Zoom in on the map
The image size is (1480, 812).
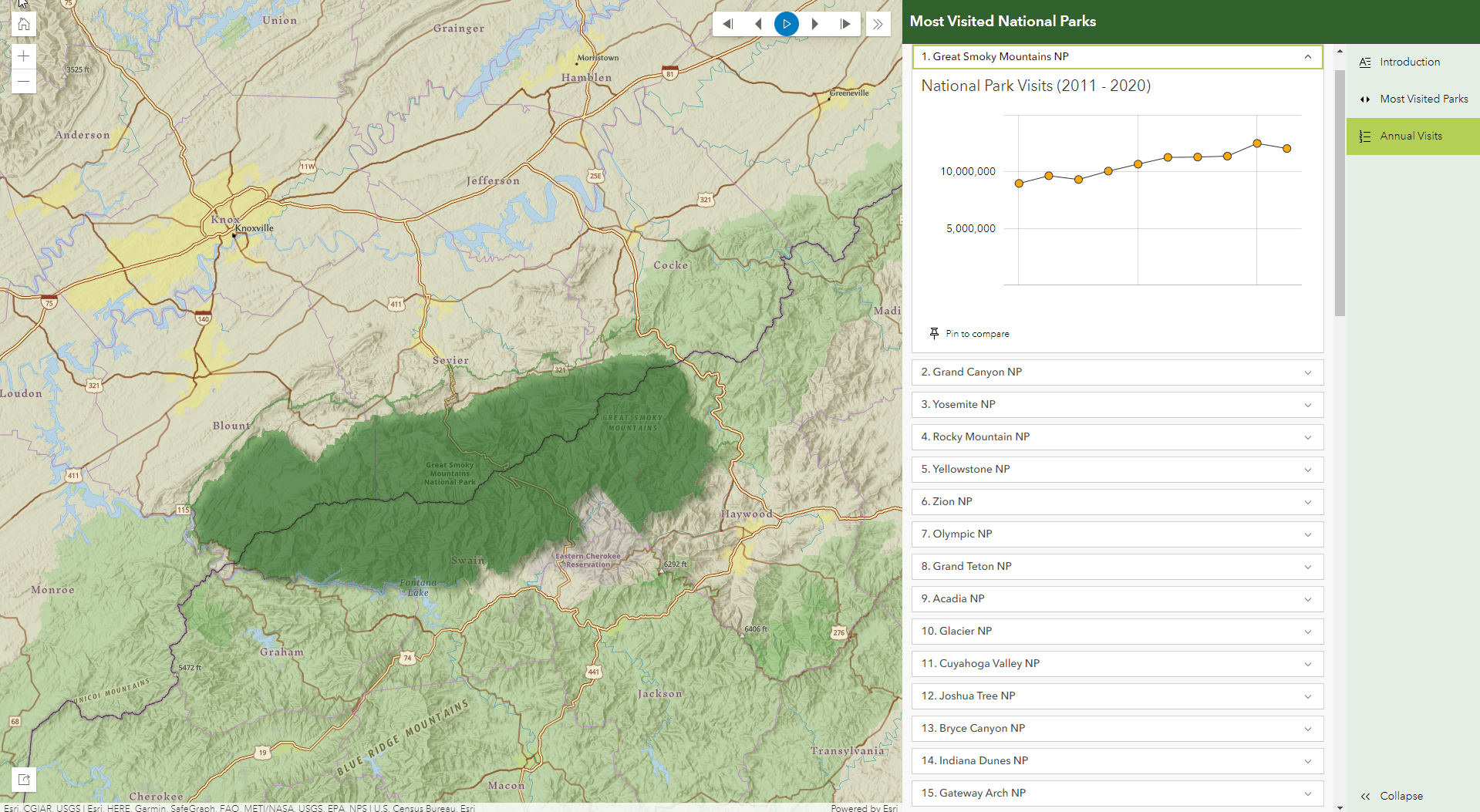click(x=24, y=56)
